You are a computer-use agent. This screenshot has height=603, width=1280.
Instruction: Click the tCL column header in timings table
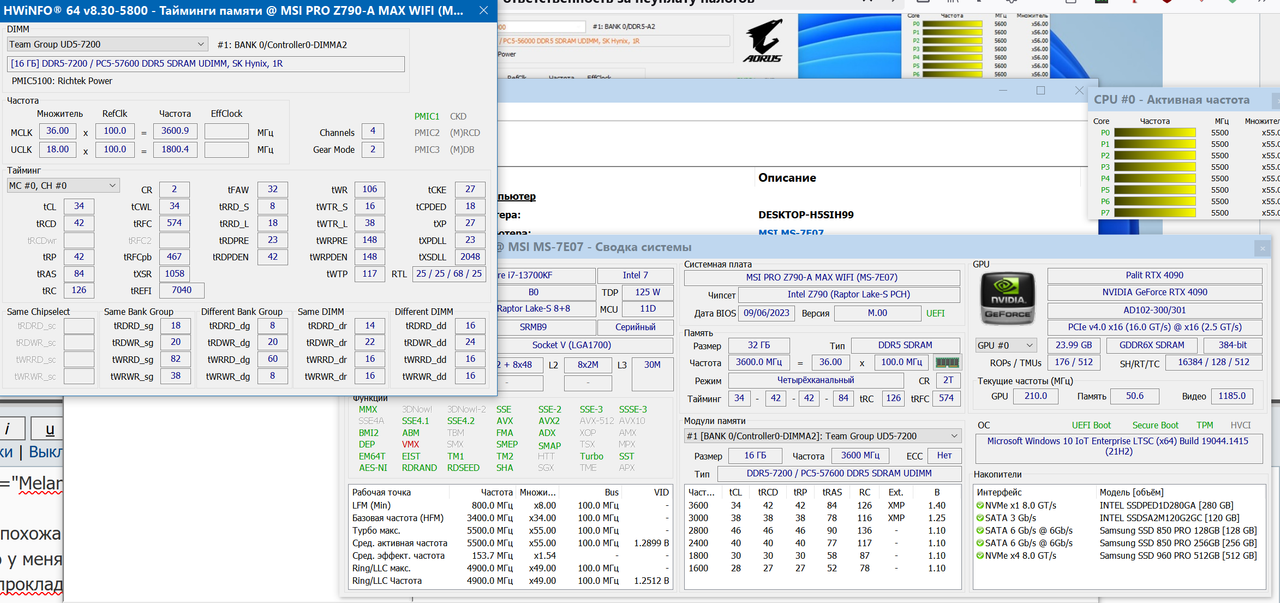pyautogui.click(x=736, y=492)
